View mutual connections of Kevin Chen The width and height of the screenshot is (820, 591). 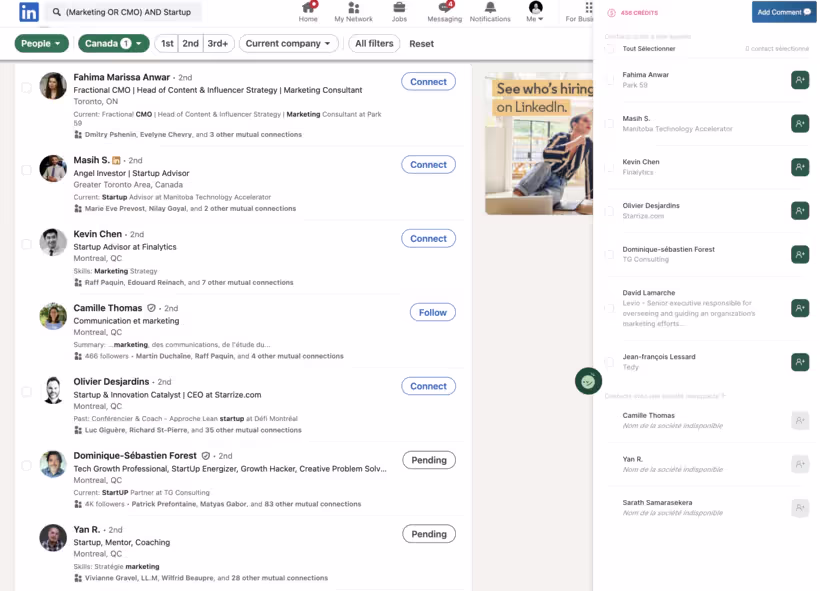[x=189, y=282]
